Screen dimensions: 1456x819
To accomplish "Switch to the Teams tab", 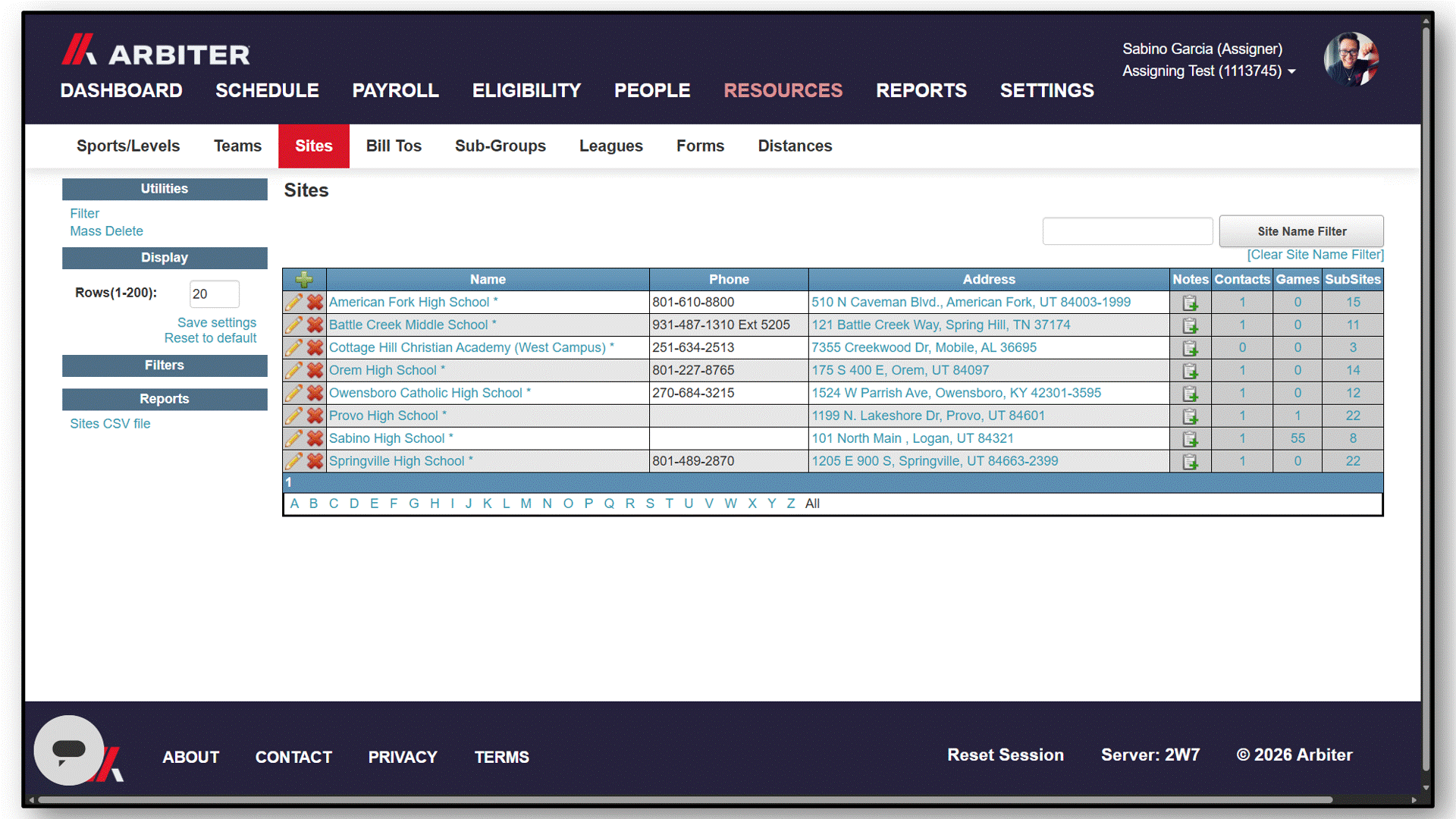I will click(x=237, y=146).
